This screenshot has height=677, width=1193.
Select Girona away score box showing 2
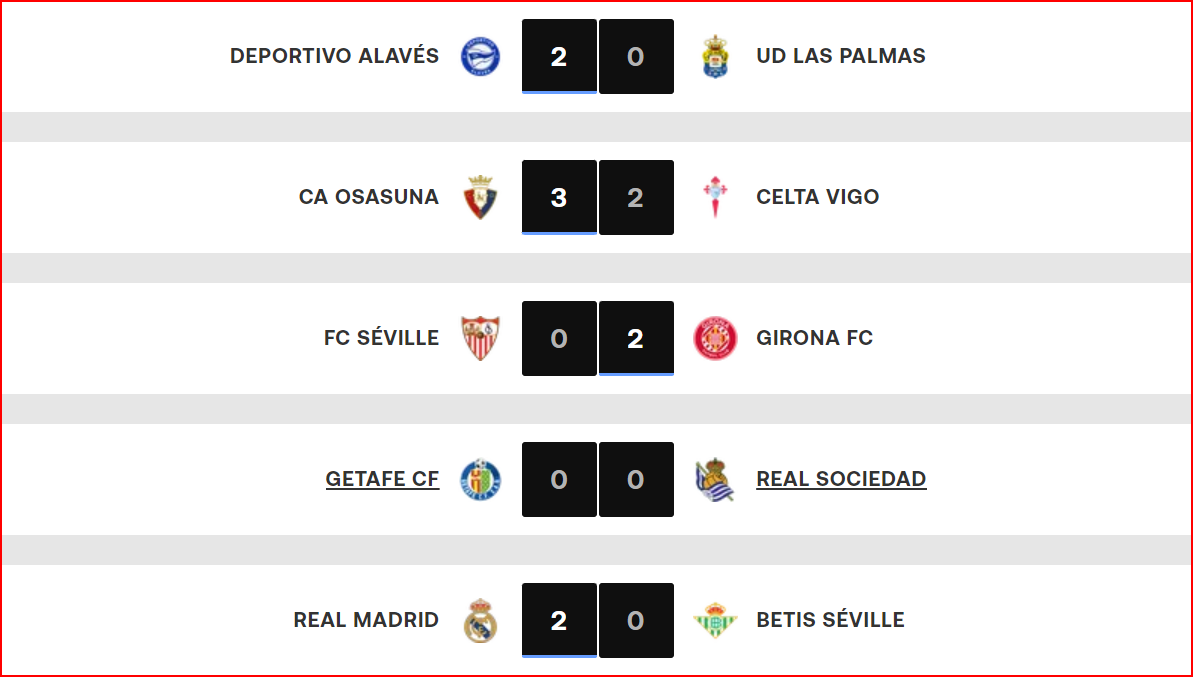pos(636,338)
